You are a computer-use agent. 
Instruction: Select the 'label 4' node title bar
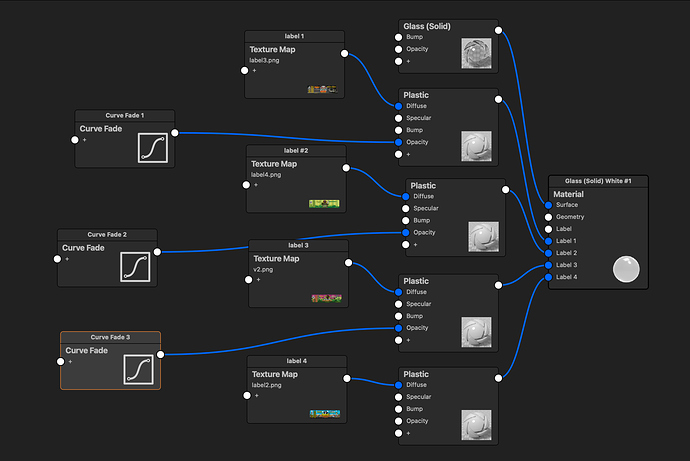coord(297,361)
